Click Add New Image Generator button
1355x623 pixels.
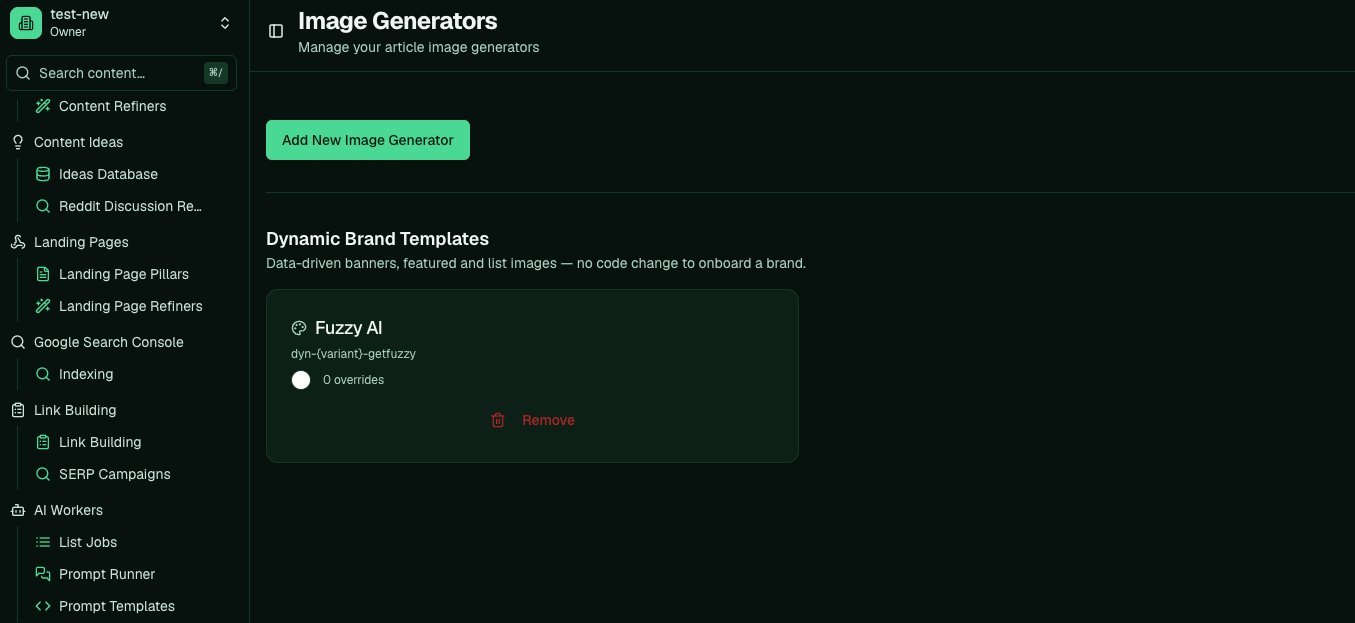point(368,140)
